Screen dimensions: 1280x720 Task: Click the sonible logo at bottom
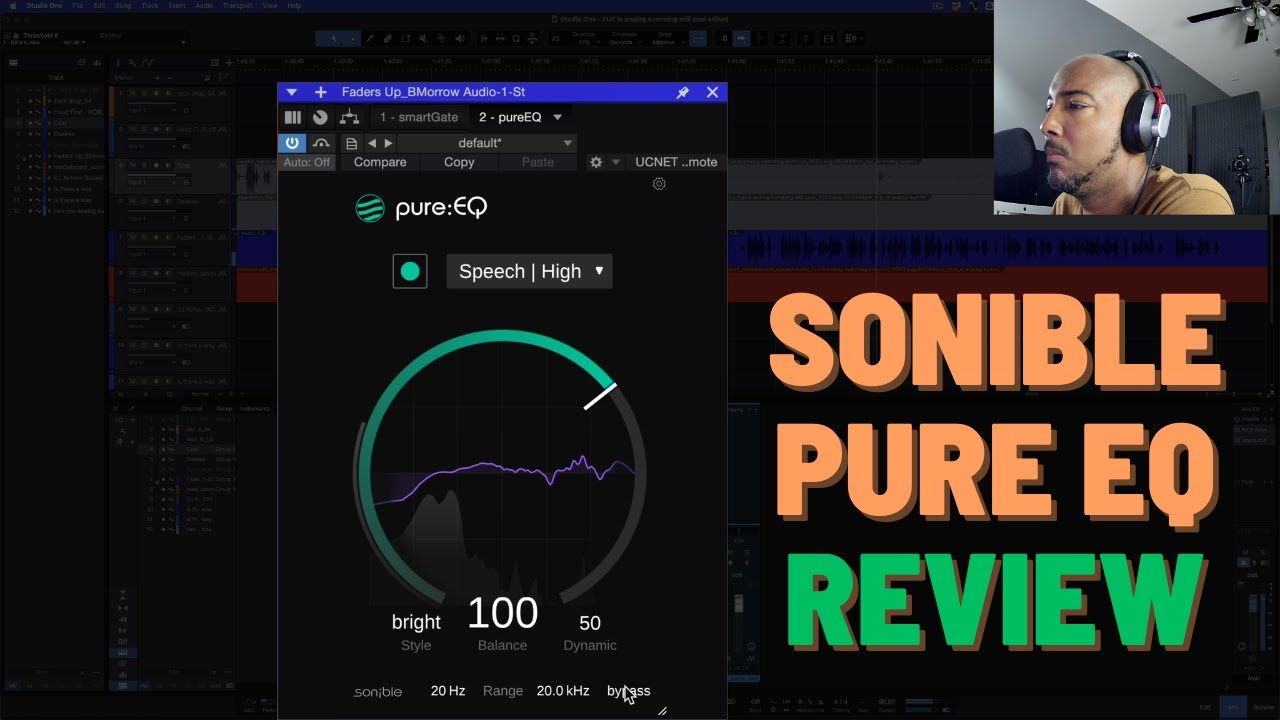378,691
